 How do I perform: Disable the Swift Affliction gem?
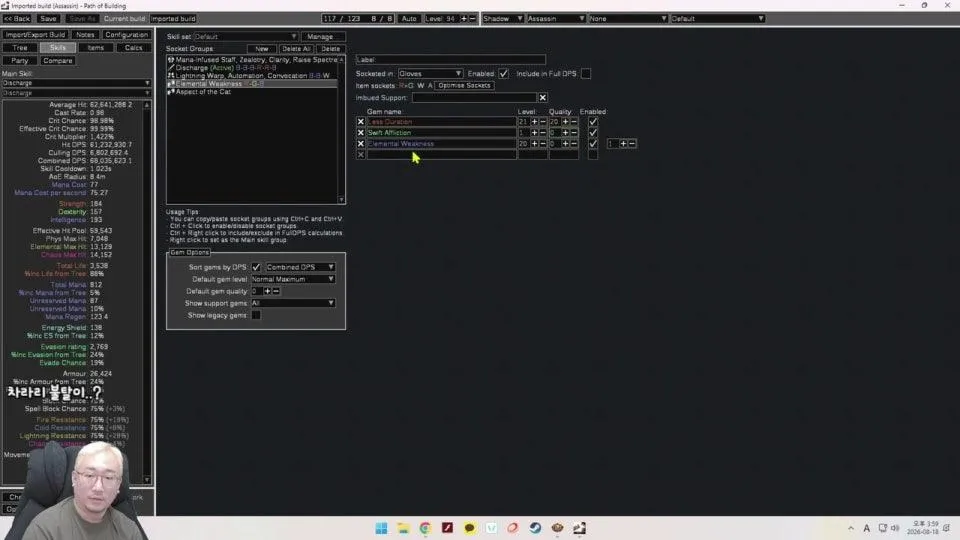[593, 133]
